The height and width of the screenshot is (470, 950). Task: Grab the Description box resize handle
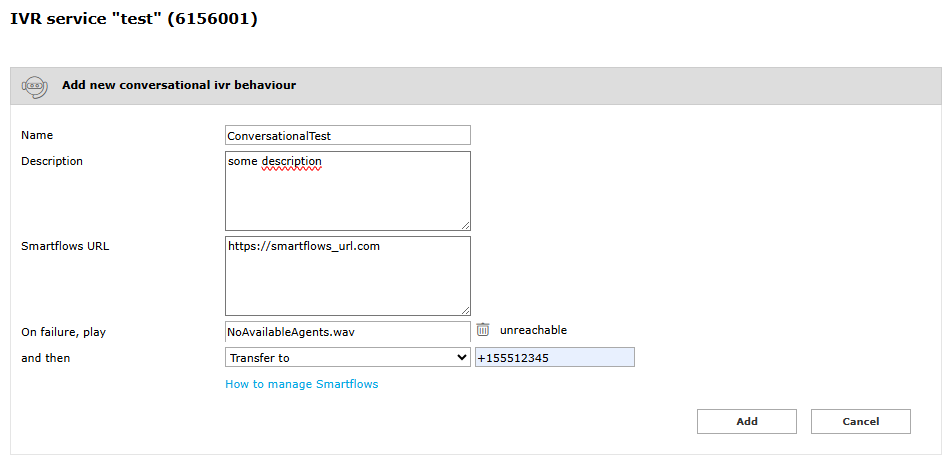(x=465, y=226)
